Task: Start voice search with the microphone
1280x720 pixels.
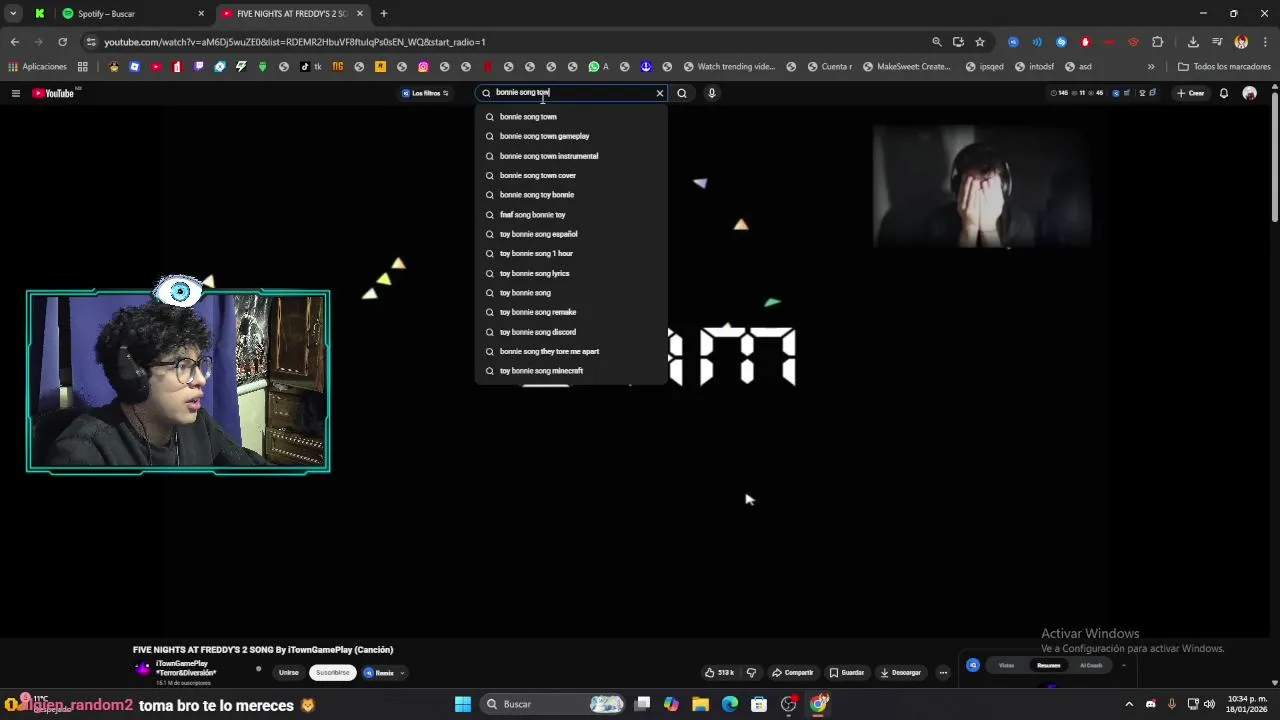Action: point(711,93)
